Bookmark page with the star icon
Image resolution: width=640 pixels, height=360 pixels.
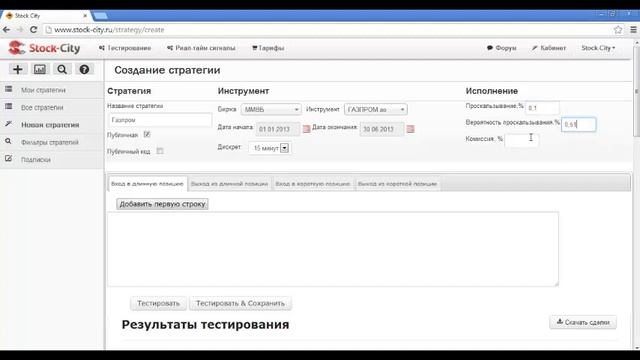618,30
